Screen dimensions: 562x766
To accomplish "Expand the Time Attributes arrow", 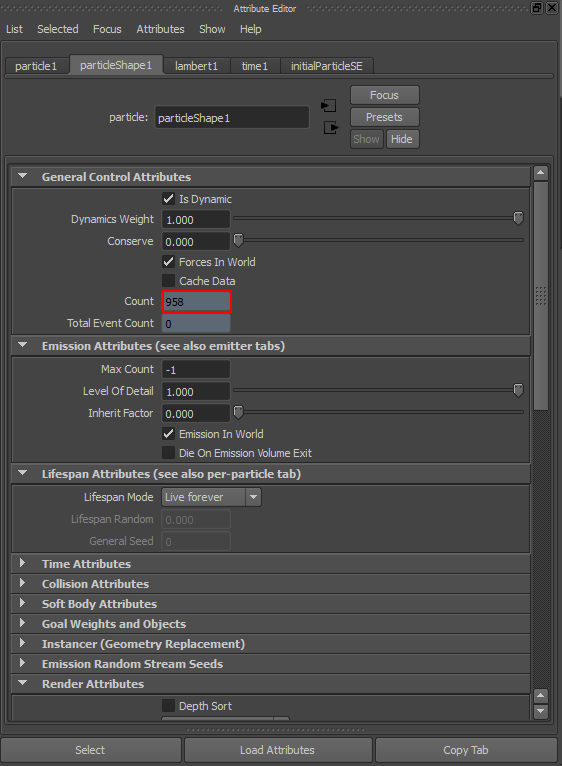I will click(x=22, y=563).
